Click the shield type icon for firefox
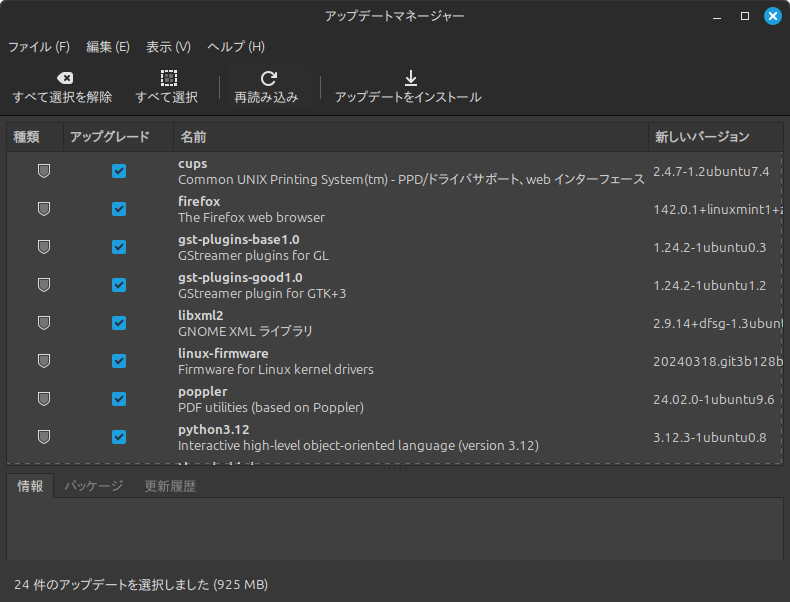 pos(43,209)
